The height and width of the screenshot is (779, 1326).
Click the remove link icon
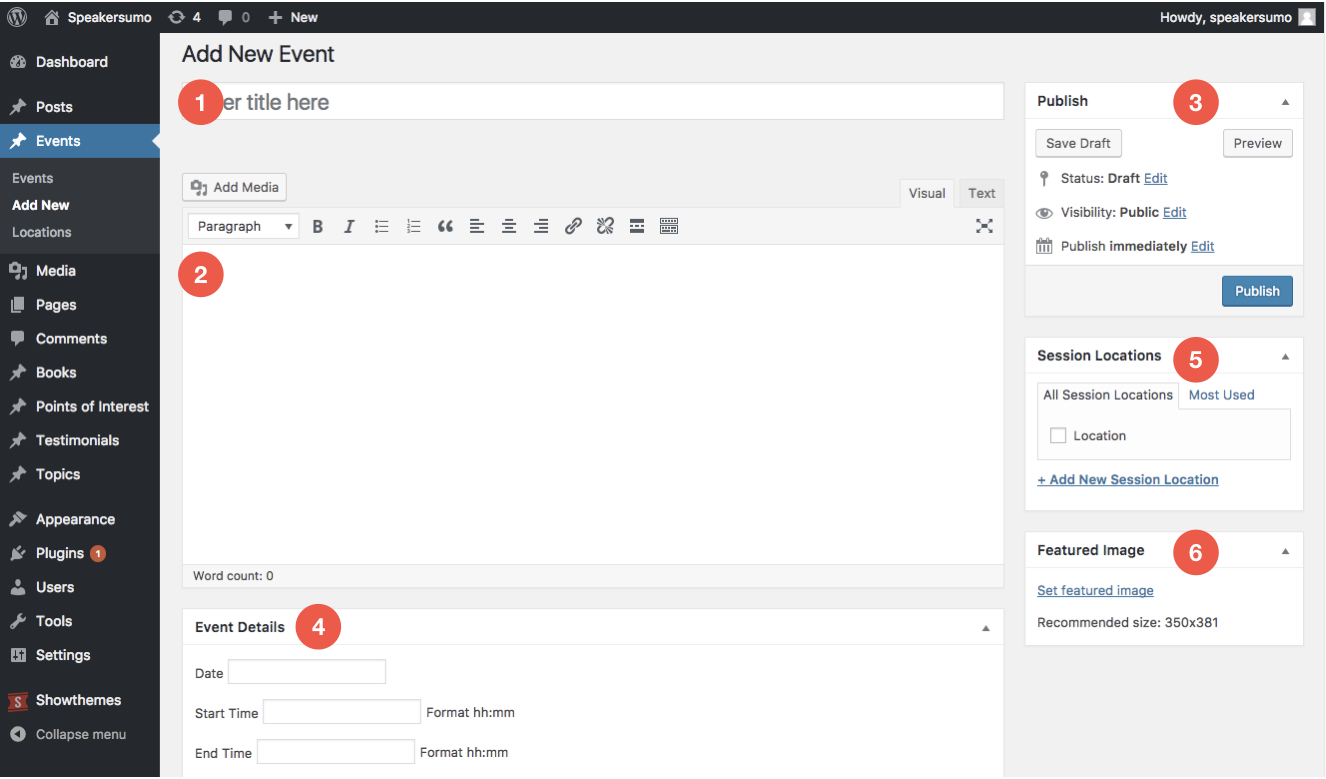(605, 227)
